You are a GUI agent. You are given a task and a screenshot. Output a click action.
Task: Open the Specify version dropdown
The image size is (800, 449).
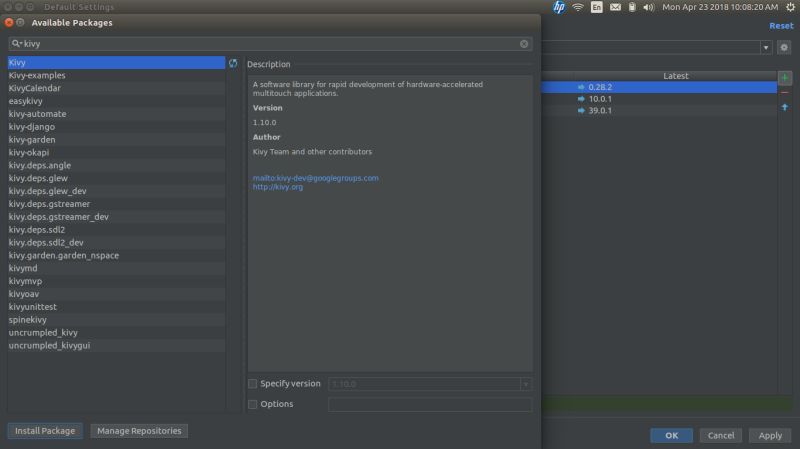526,384
